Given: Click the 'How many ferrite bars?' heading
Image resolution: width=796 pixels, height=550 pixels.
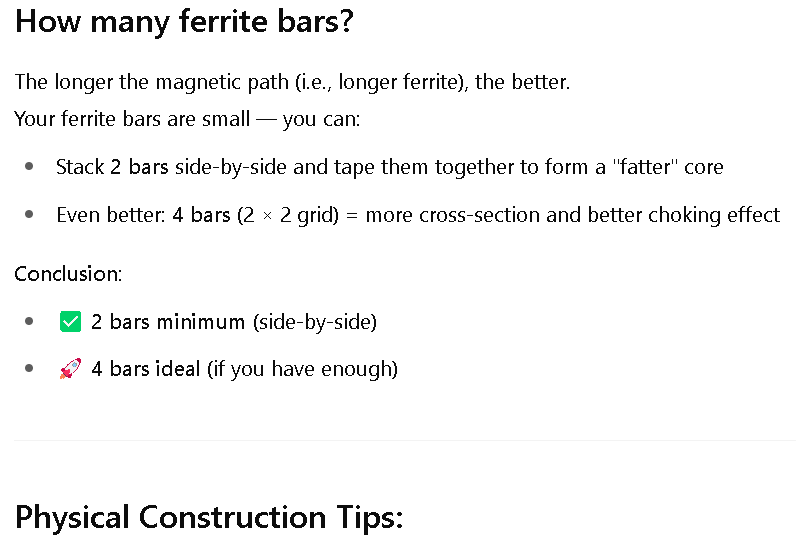Looking at the screenshot, I should 184,22.
